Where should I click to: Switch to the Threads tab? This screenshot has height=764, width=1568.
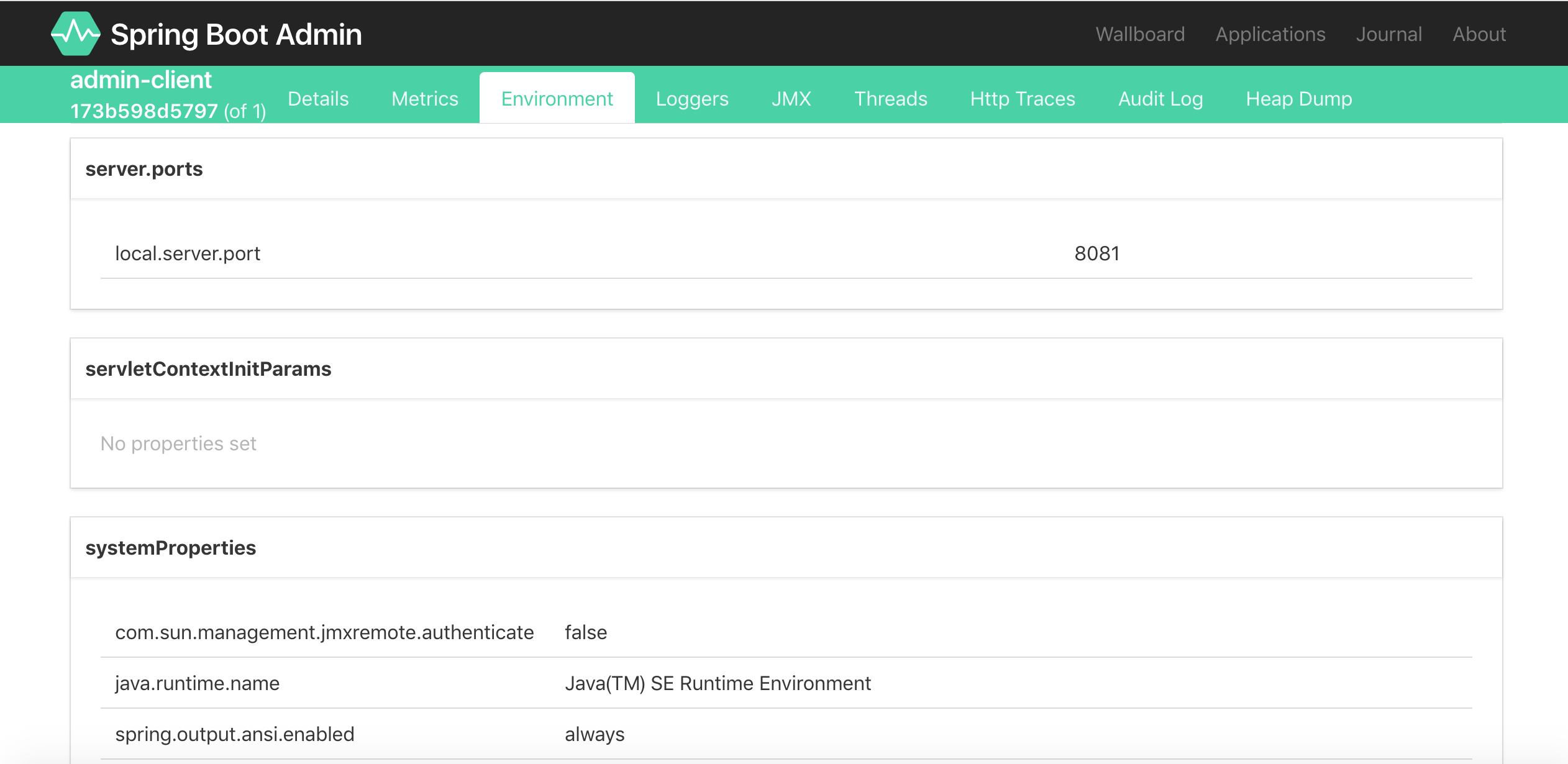point(890,99)
